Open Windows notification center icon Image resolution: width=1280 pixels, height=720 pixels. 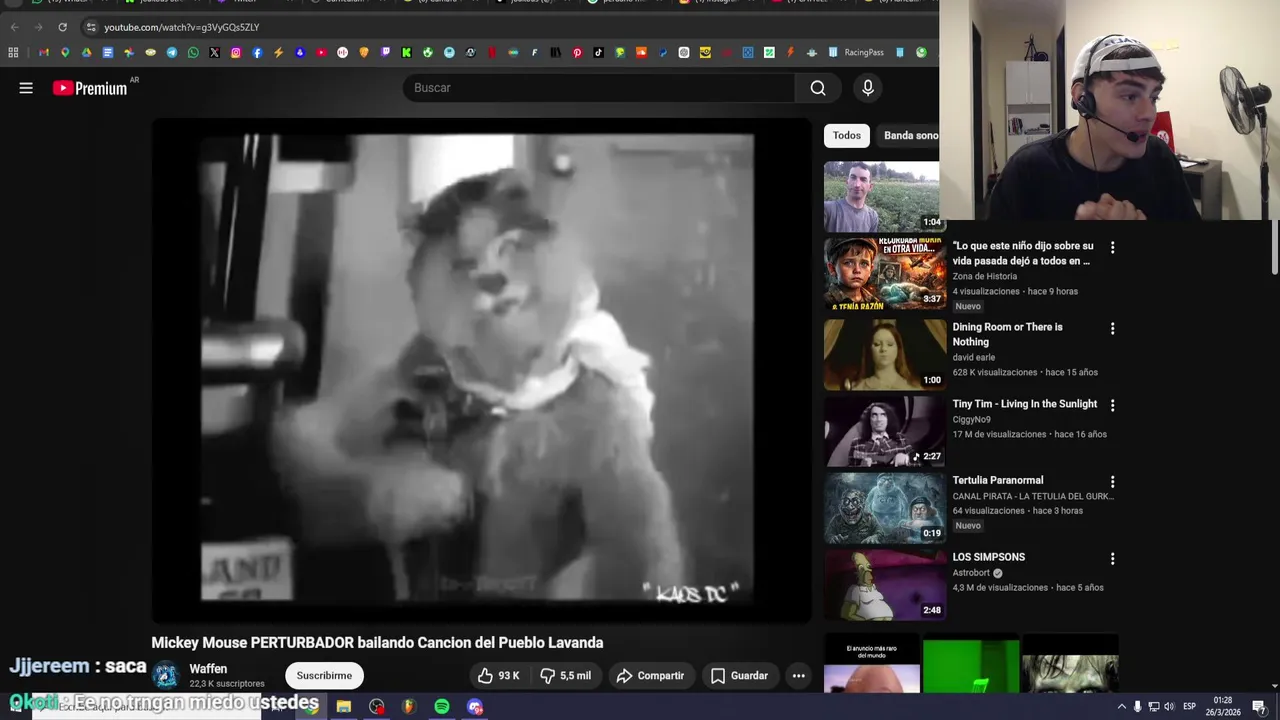[1259, 707]
